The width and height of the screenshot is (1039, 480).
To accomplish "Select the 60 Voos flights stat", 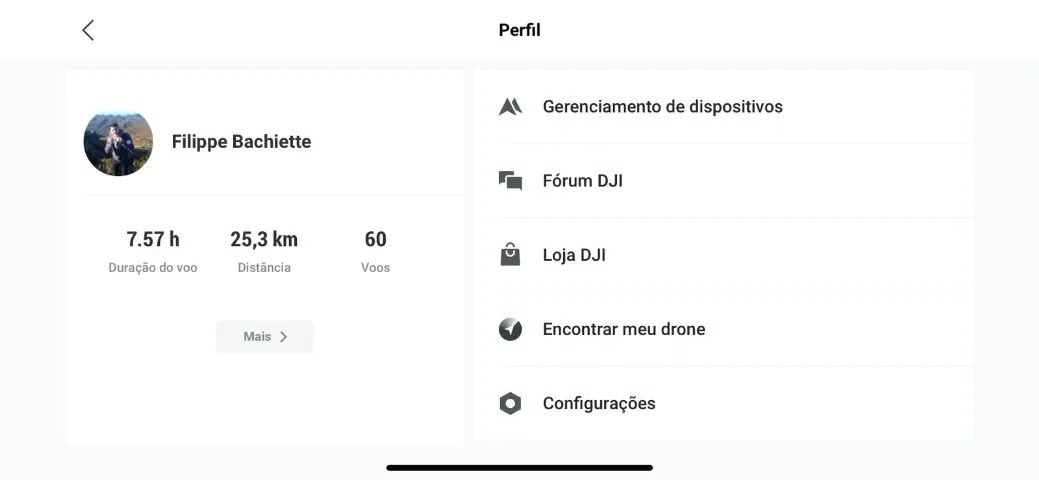I will click(x=375, y=250).
